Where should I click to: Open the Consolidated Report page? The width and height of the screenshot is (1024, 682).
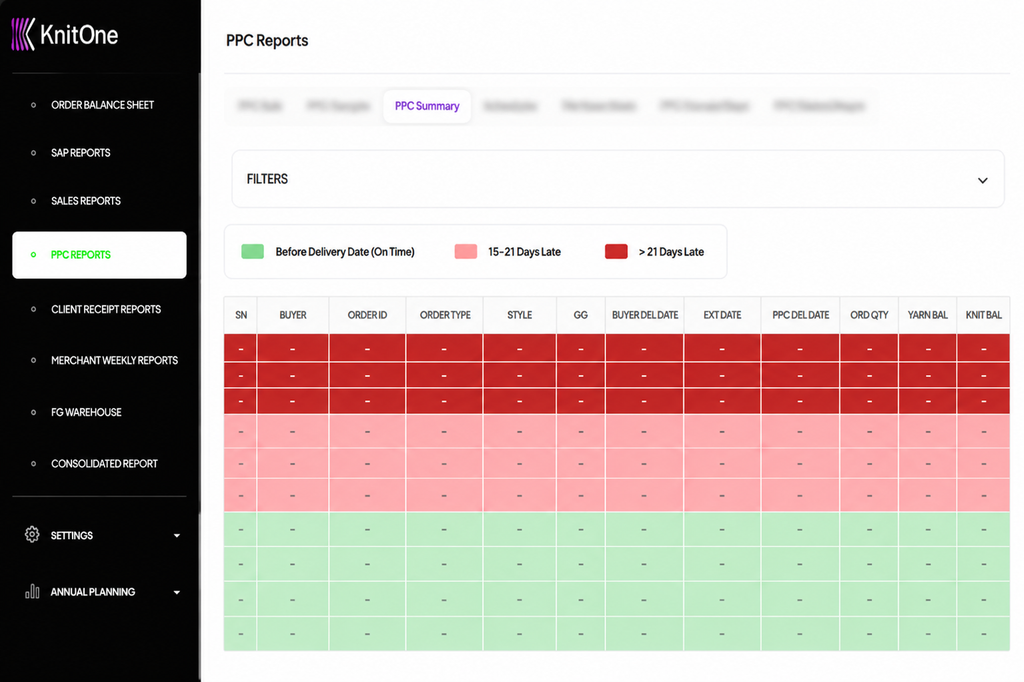pyautogui.click(x=104, y=464)
